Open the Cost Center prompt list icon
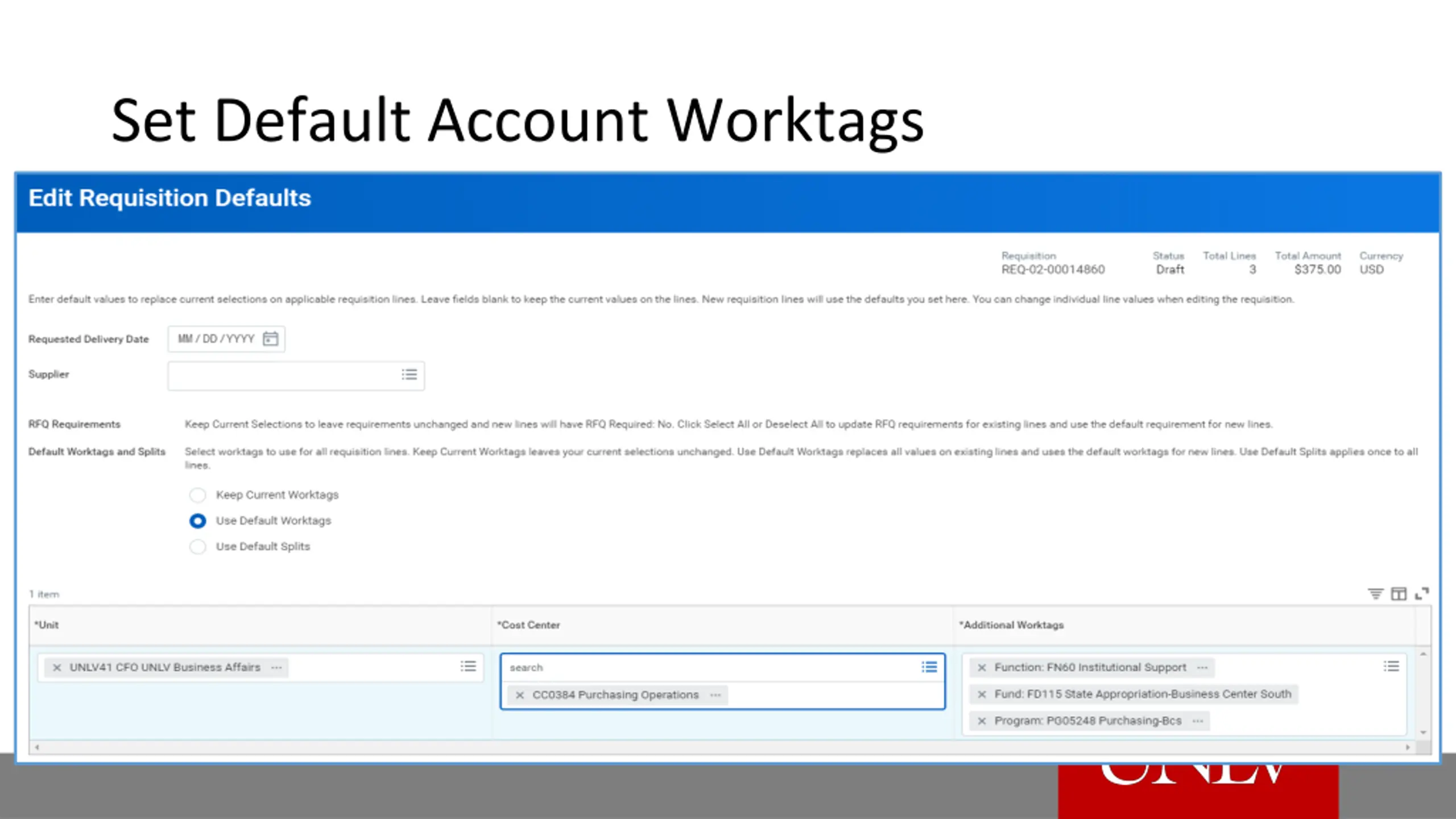This screenshot has height=819, width=1456. coord(929,667)
